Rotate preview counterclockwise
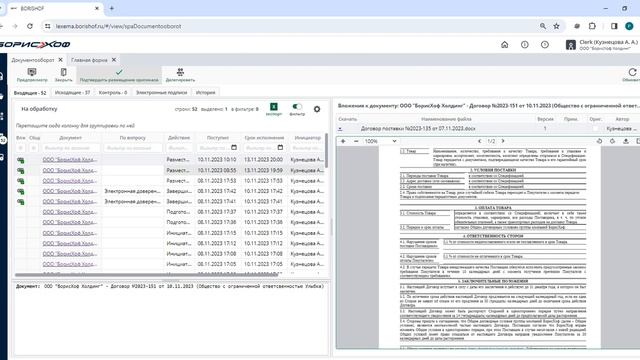The height and width of the screenshot is (360, 640). point(599,141)
